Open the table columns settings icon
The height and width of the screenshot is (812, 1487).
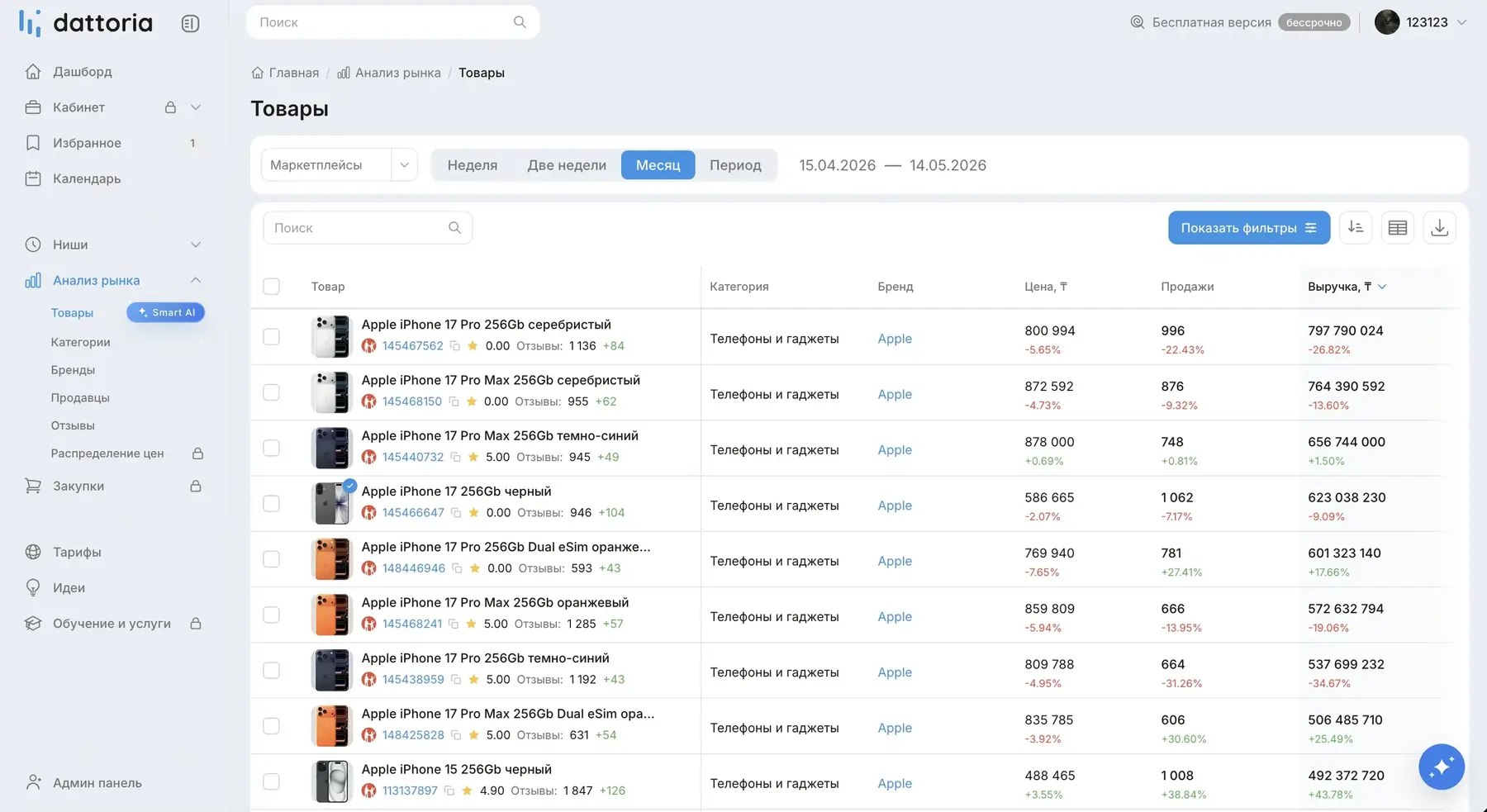click(1398, 227)
